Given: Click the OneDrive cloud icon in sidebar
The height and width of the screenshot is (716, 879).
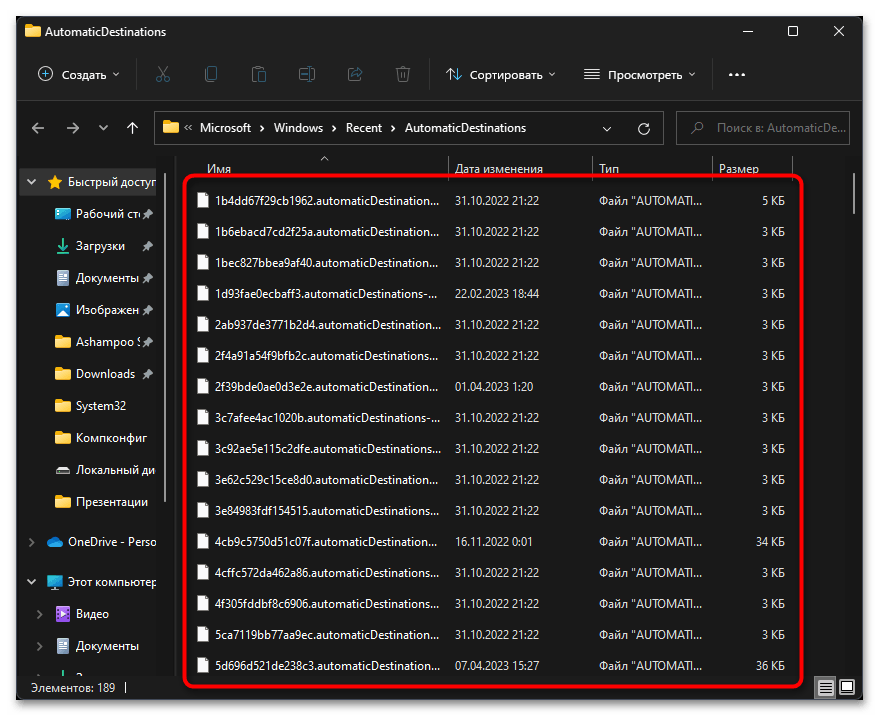Looking at the screenshot, I should pos(54,542).
